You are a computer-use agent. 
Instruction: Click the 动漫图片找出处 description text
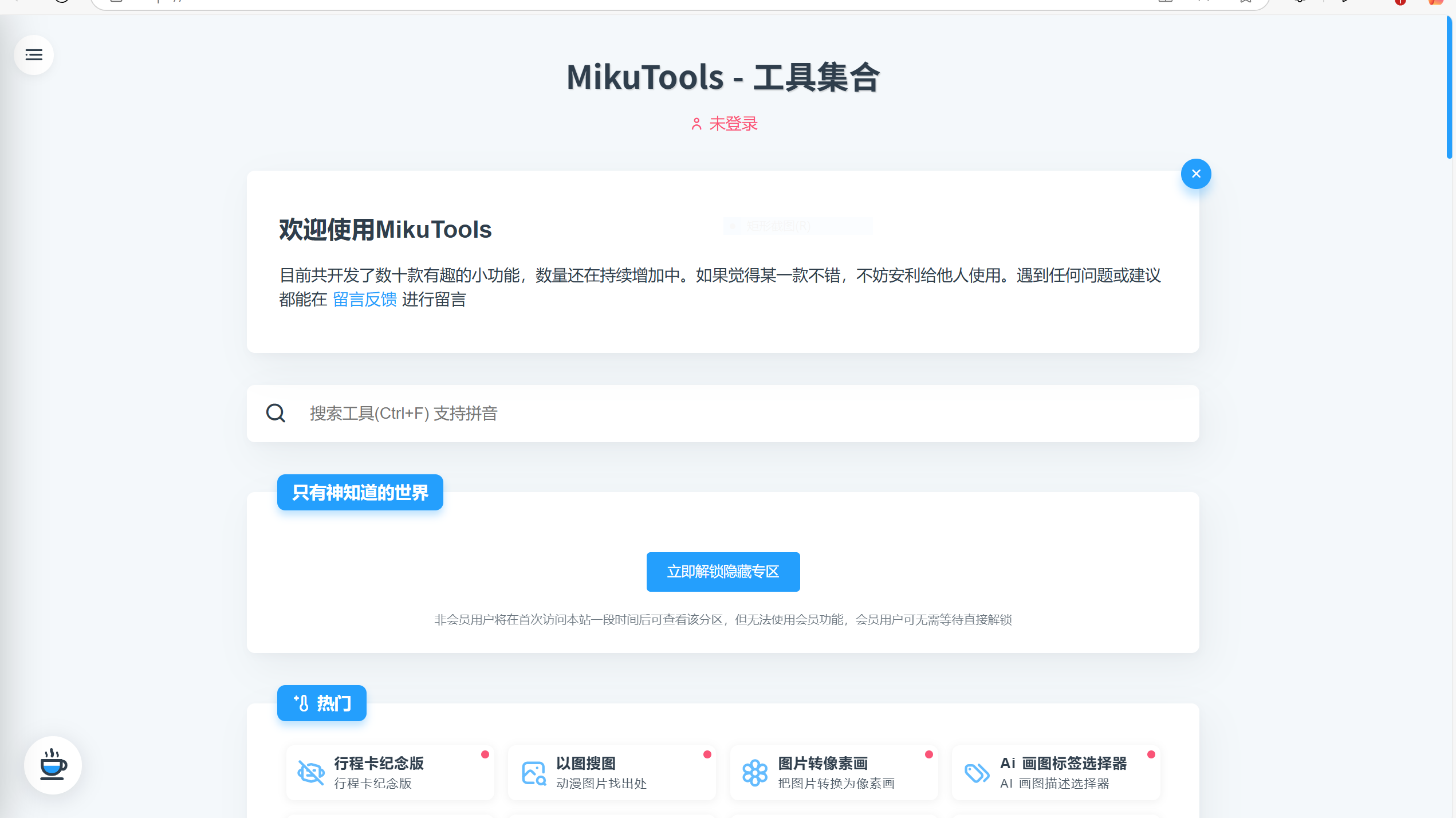pos(601,783)
